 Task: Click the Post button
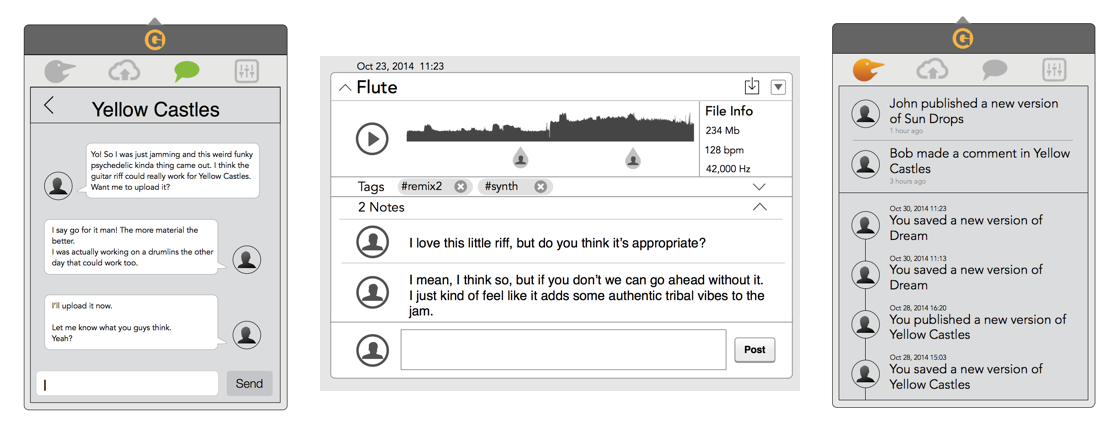pyautogui.click(x=754, y=349)
